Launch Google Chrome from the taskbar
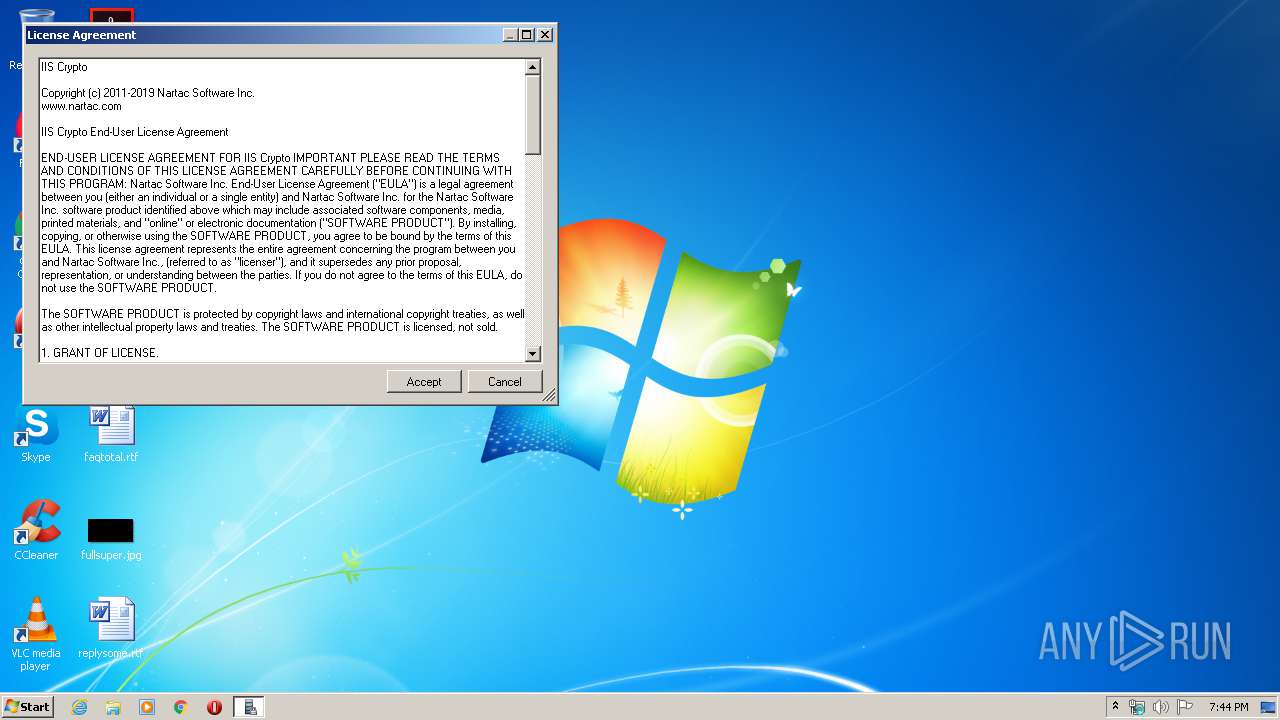 click(x=181, y=707)
